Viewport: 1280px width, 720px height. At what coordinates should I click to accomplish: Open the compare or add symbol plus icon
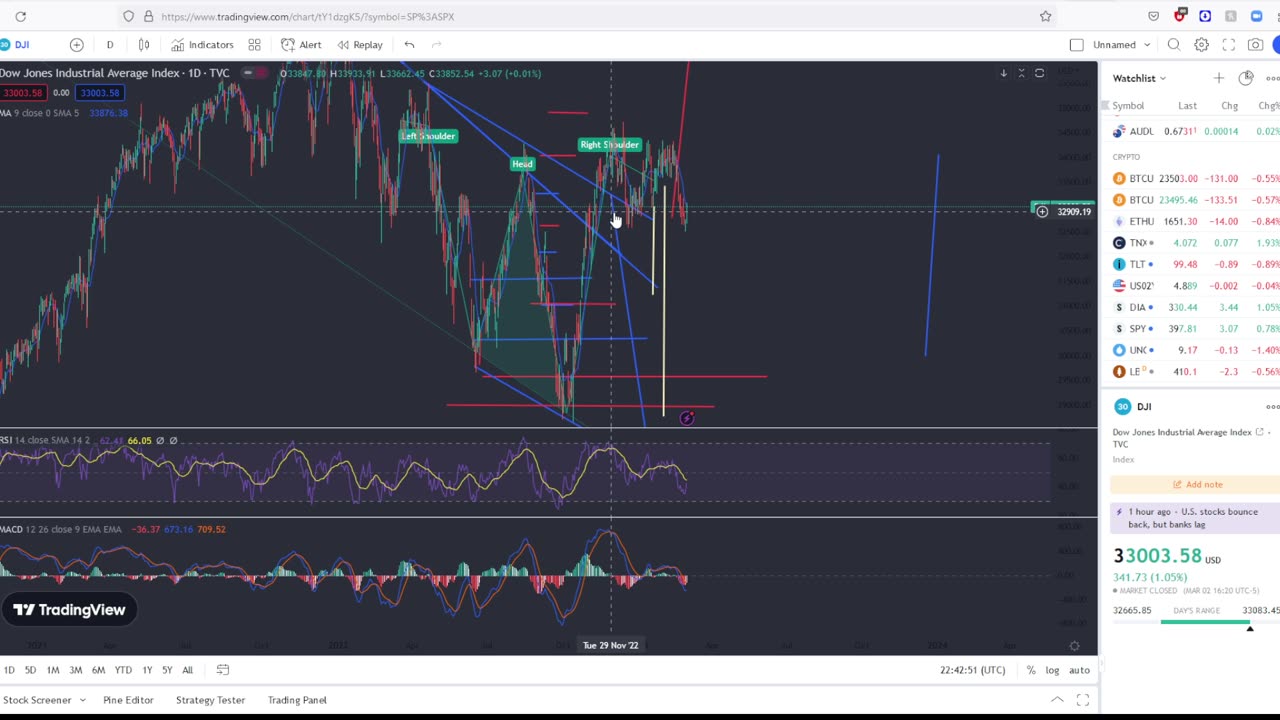coord(76,45)
